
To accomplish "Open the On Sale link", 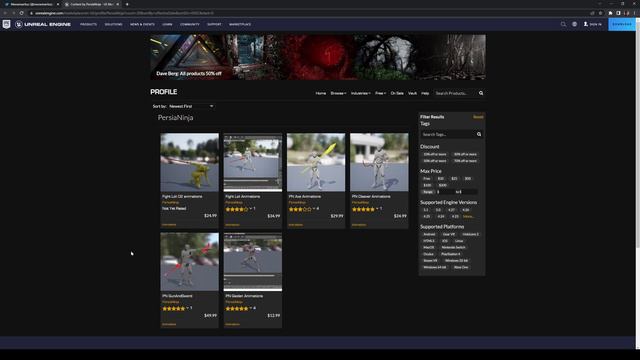I will point(397,93).
